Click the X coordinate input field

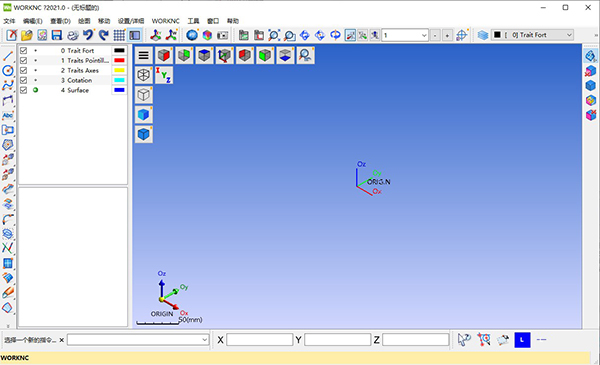[x=259, y=339]
